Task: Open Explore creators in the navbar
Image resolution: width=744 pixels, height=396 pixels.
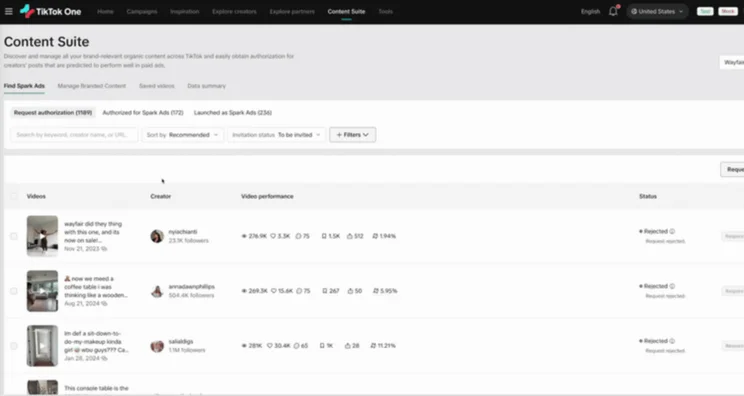Action: (234, 11)
